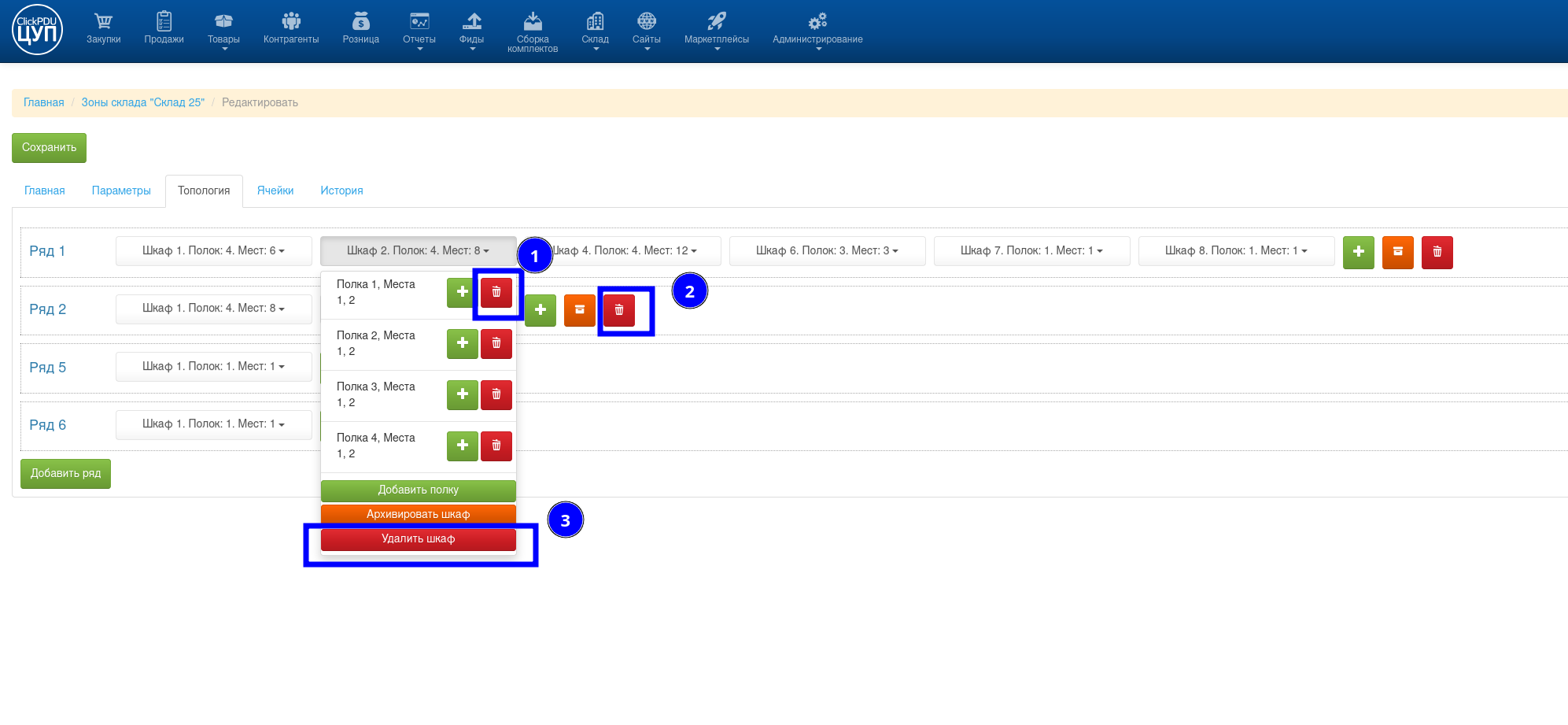This screenshot has height=725, width=1568.
Task: Go to Главная breadcrumb link
Action: [x=44, y=102]
